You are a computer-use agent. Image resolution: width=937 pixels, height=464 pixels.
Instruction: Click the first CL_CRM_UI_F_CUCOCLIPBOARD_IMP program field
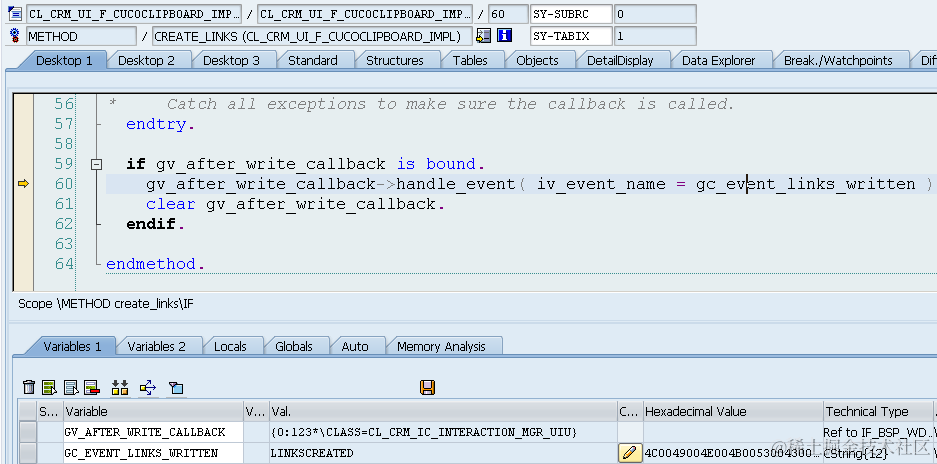click(134, 14)
